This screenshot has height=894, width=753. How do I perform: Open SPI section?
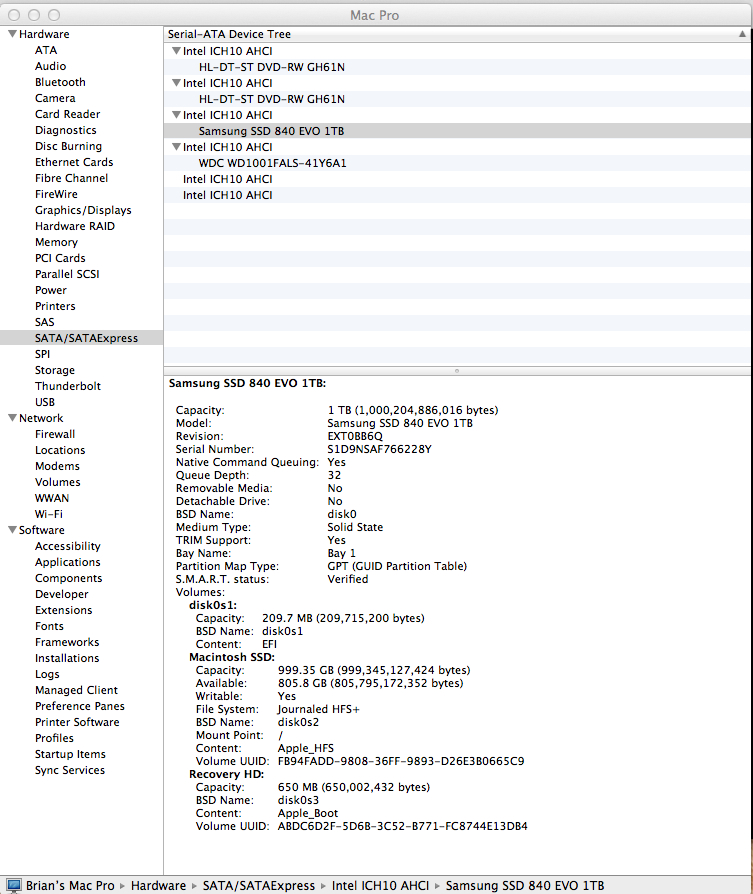click(x=42, y=353)
